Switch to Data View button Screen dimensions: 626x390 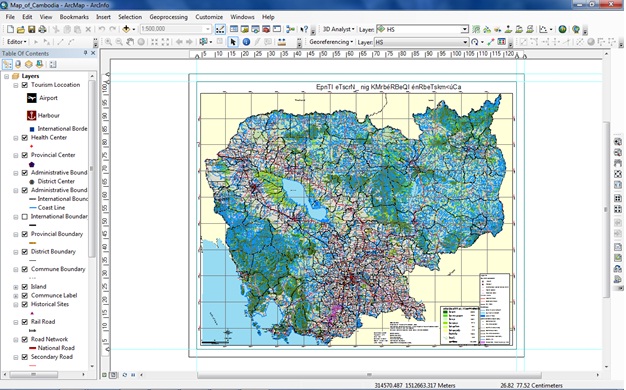pyautogui.click(x=104, y=375)
